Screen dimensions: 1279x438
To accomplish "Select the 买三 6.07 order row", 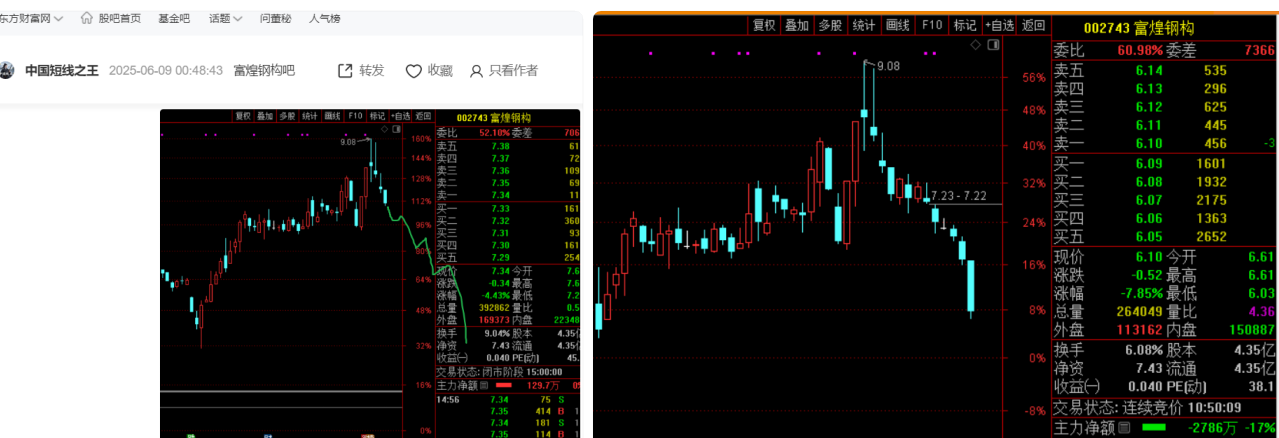I will pyautogui.click(x=1165, y=199).
